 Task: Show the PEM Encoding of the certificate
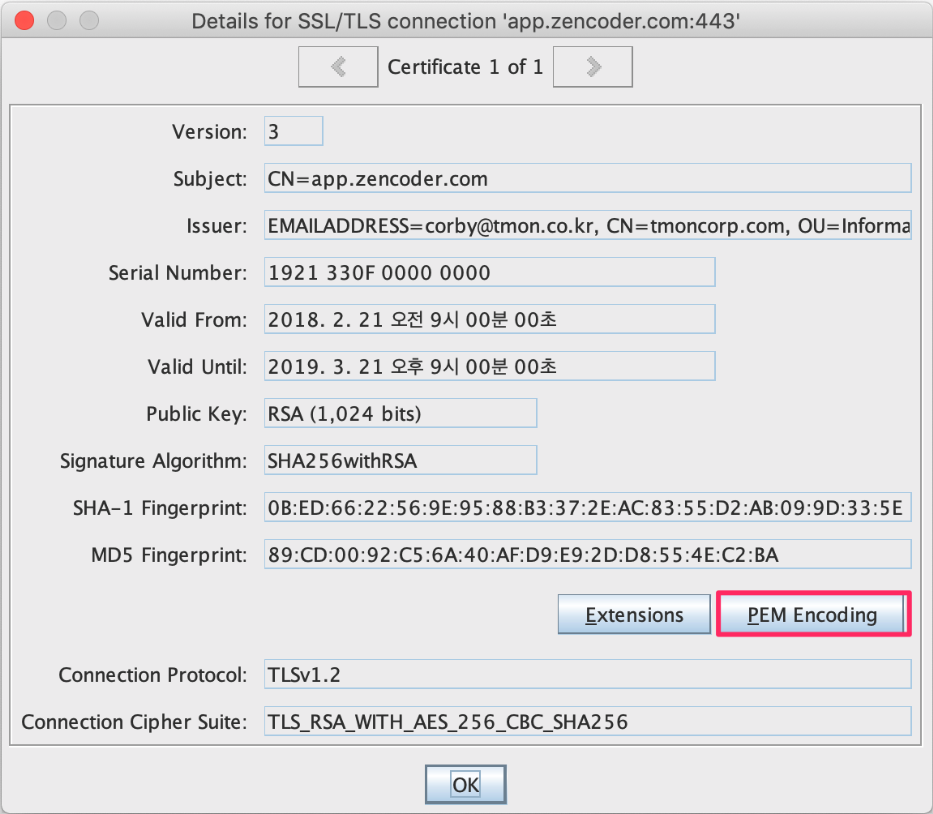pyautogui.click(x=812, y=614)
